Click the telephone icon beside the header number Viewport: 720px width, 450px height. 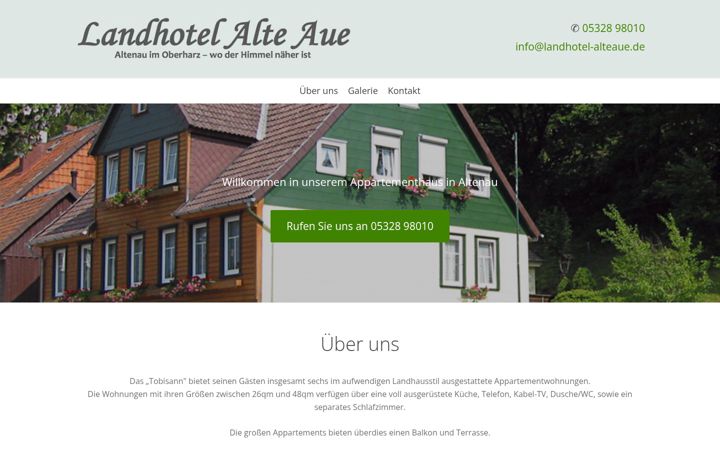pos(575,28)
